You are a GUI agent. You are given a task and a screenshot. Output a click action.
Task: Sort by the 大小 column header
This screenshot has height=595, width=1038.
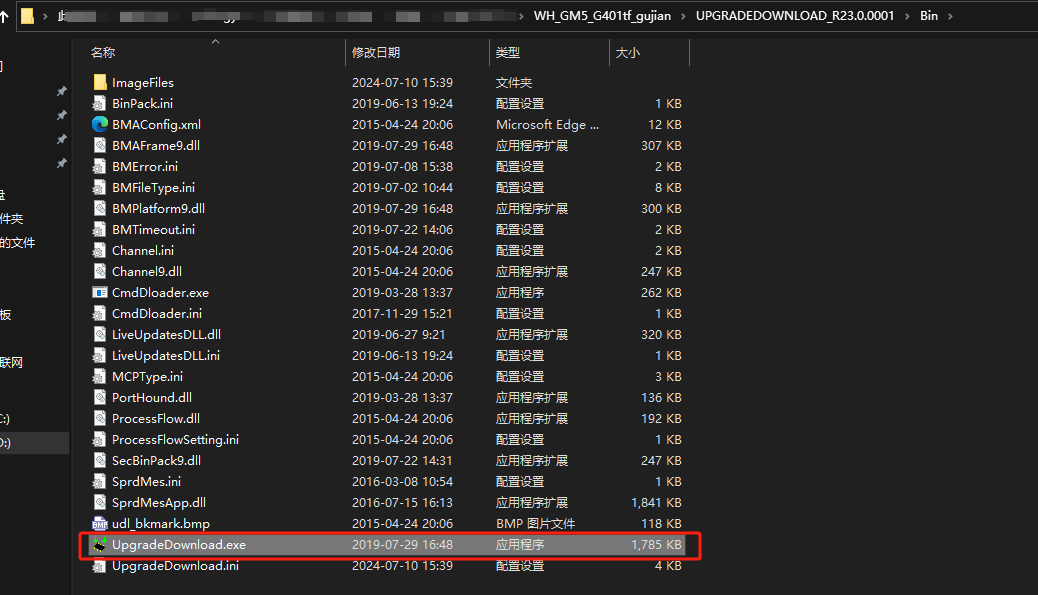pyautogui.click(x=628, y=52)
